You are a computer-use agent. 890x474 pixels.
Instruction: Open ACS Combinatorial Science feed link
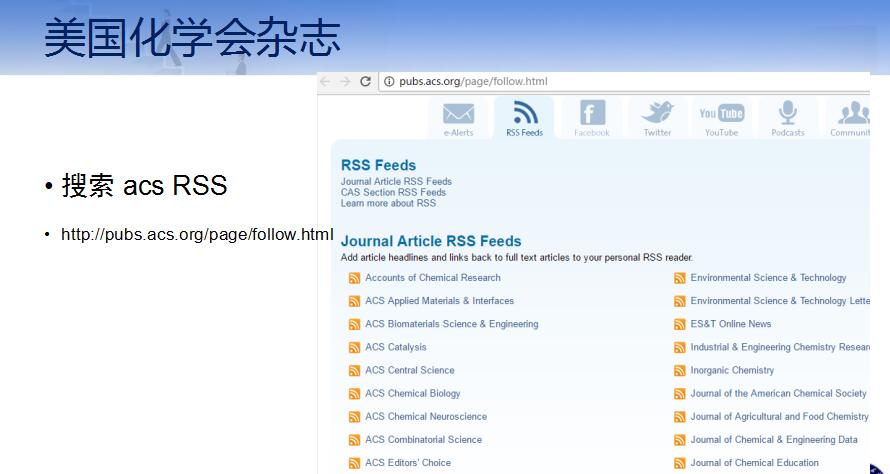pos(423,439)
